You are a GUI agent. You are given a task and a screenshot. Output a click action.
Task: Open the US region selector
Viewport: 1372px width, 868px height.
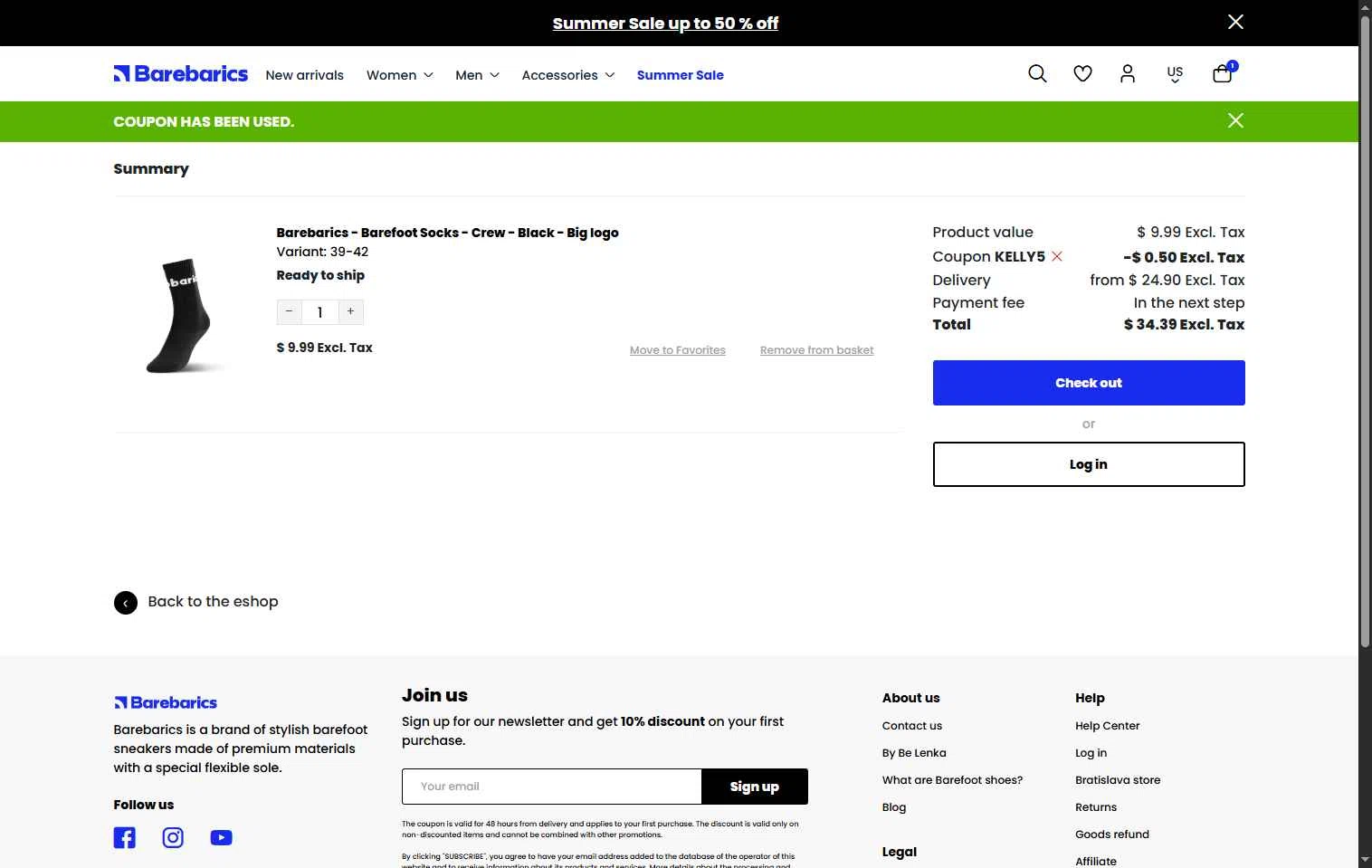[x=1175, y=74]
